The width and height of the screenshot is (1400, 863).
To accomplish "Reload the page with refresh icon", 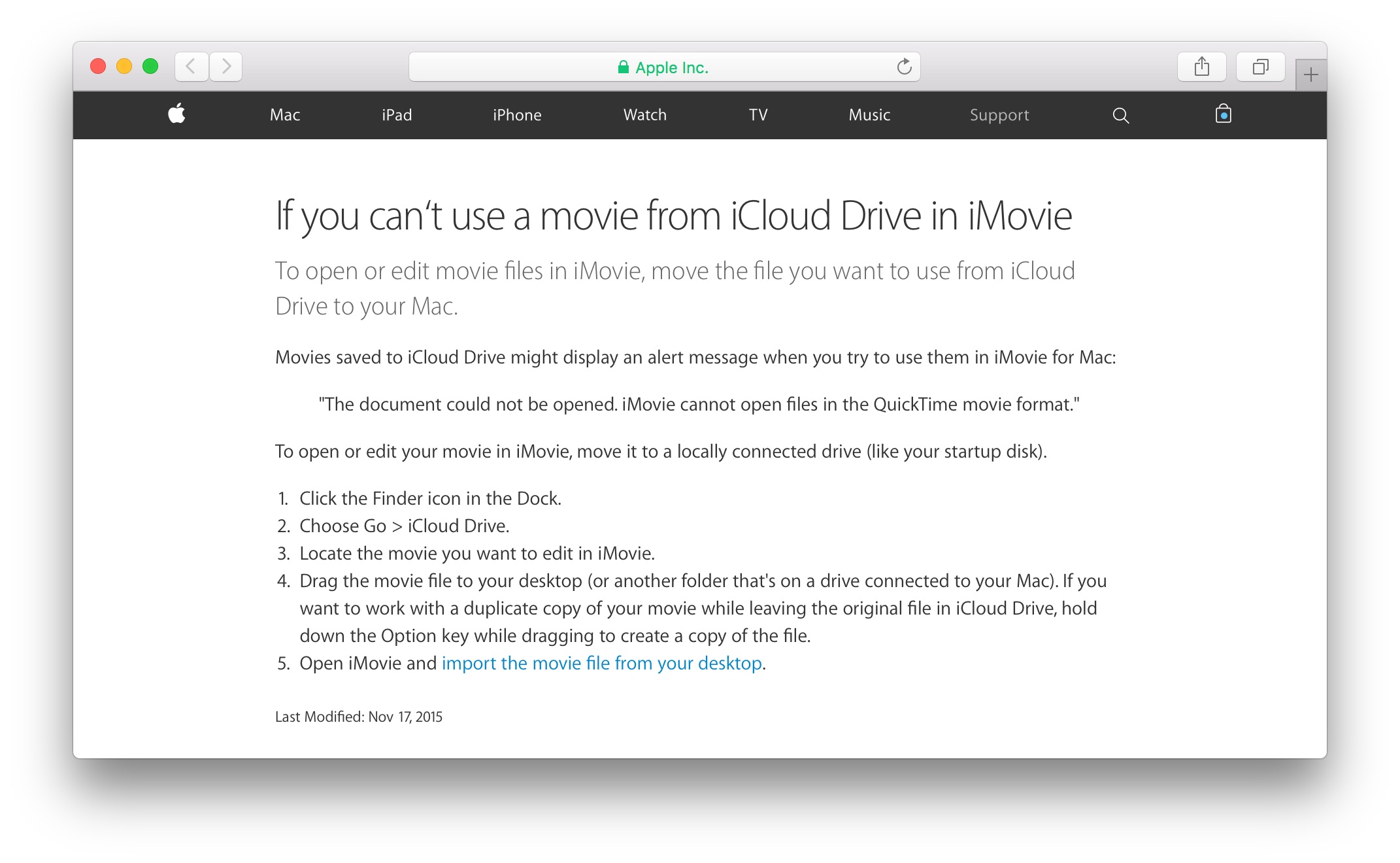I will point(904,67).
